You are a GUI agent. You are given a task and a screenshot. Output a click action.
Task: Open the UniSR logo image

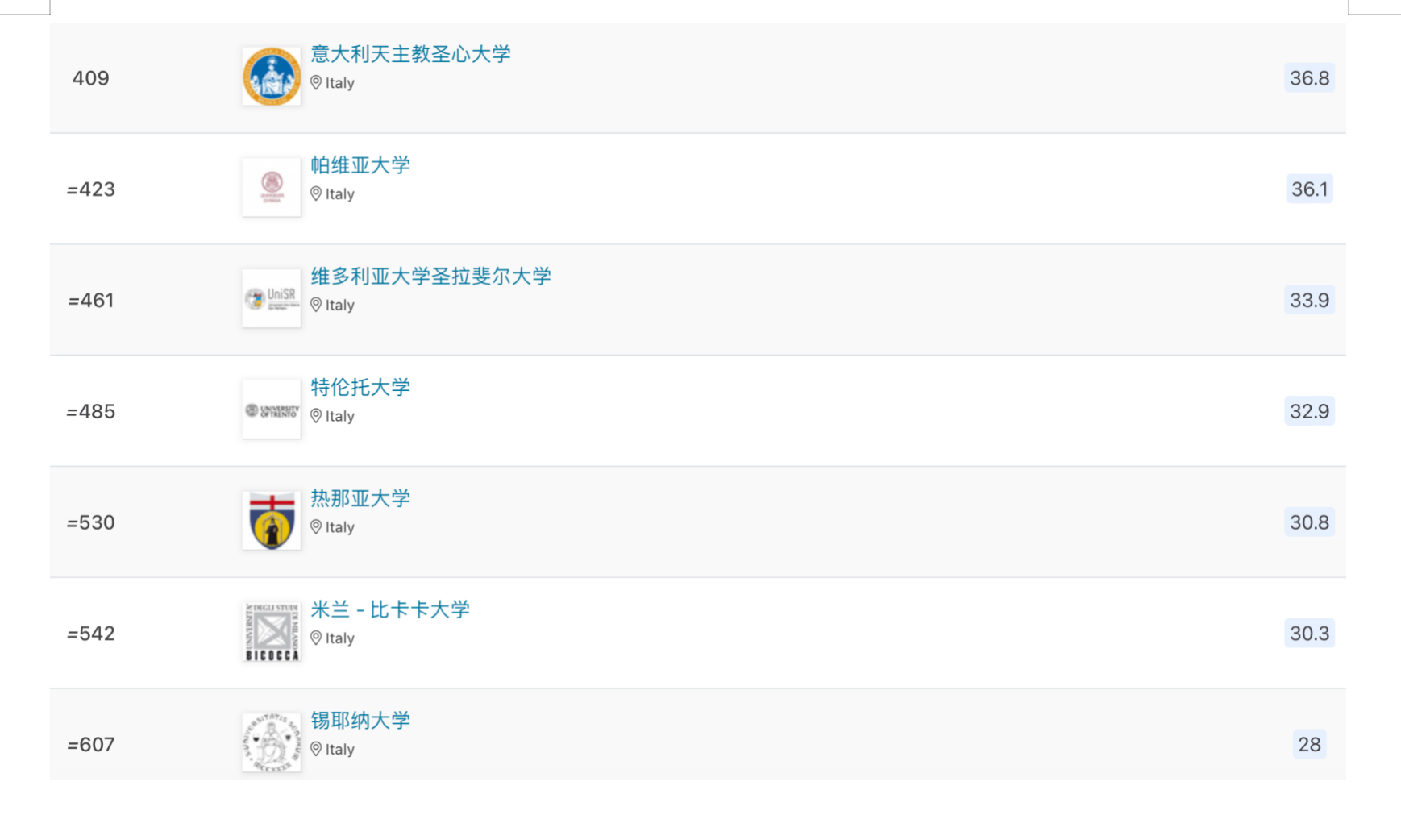[272, 298]
